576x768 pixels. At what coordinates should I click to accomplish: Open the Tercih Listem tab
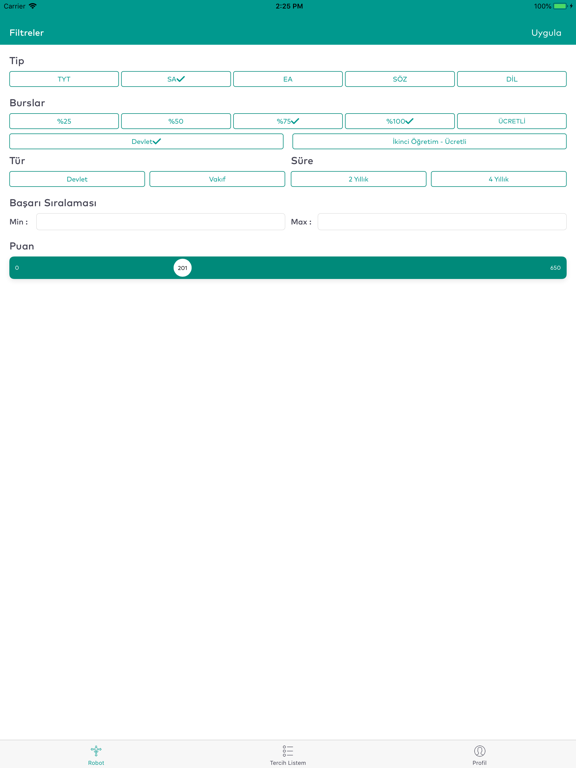click(288, 755)
